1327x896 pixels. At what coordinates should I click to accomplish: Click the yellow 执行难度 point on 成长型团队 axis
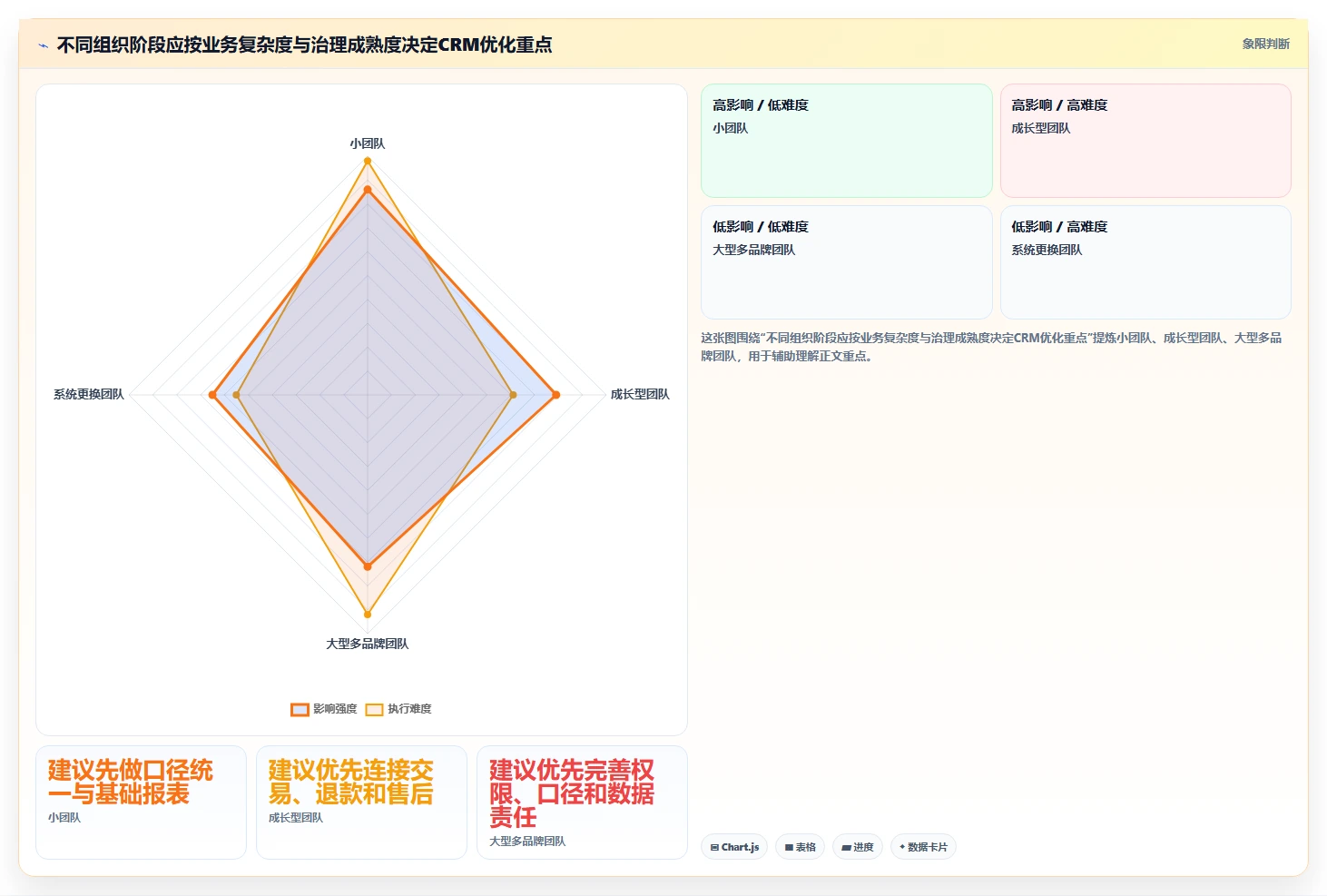pos(513,395)
